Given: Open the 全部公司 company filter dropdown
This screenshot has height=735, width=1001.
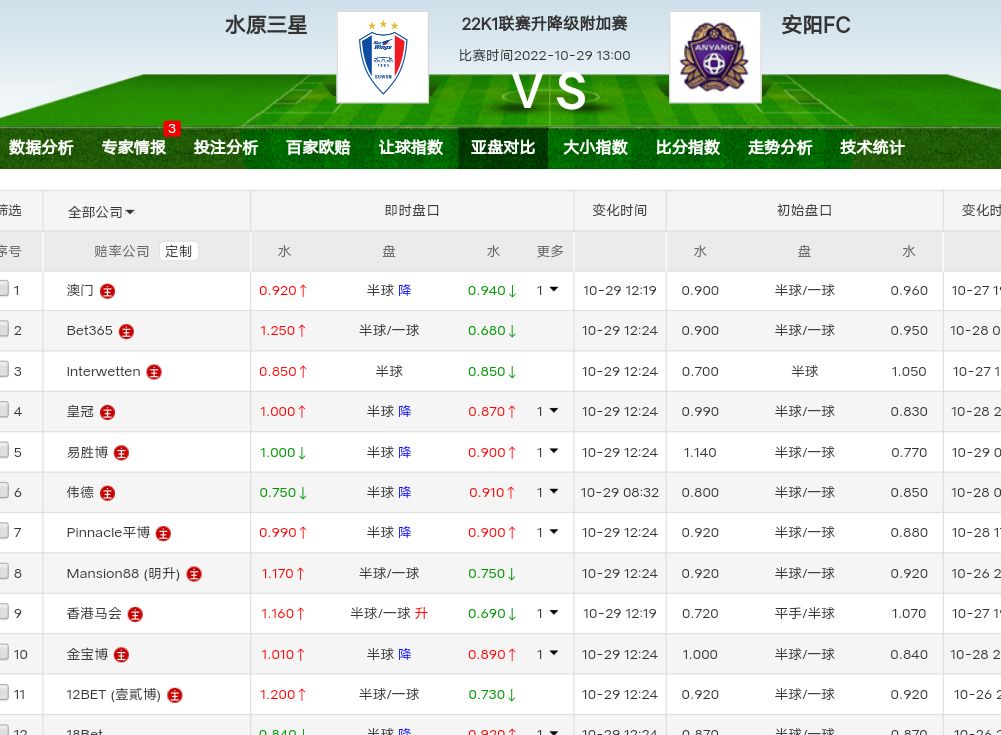Looking at the screenshot, I should pyautogui.click(x=101, y=212).
